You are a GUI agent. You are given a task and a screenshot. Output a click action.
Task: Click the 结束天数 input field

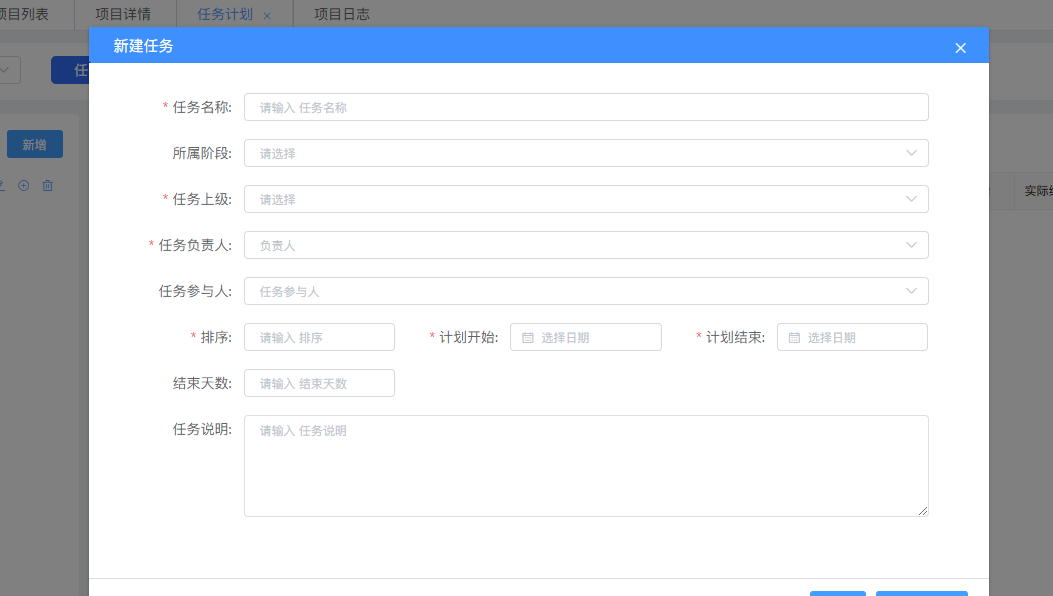click(320, 383)
